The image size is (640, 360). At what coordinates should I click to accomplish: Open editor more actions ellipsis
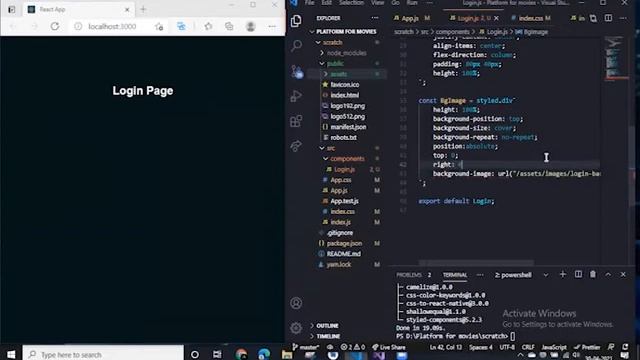623,18
